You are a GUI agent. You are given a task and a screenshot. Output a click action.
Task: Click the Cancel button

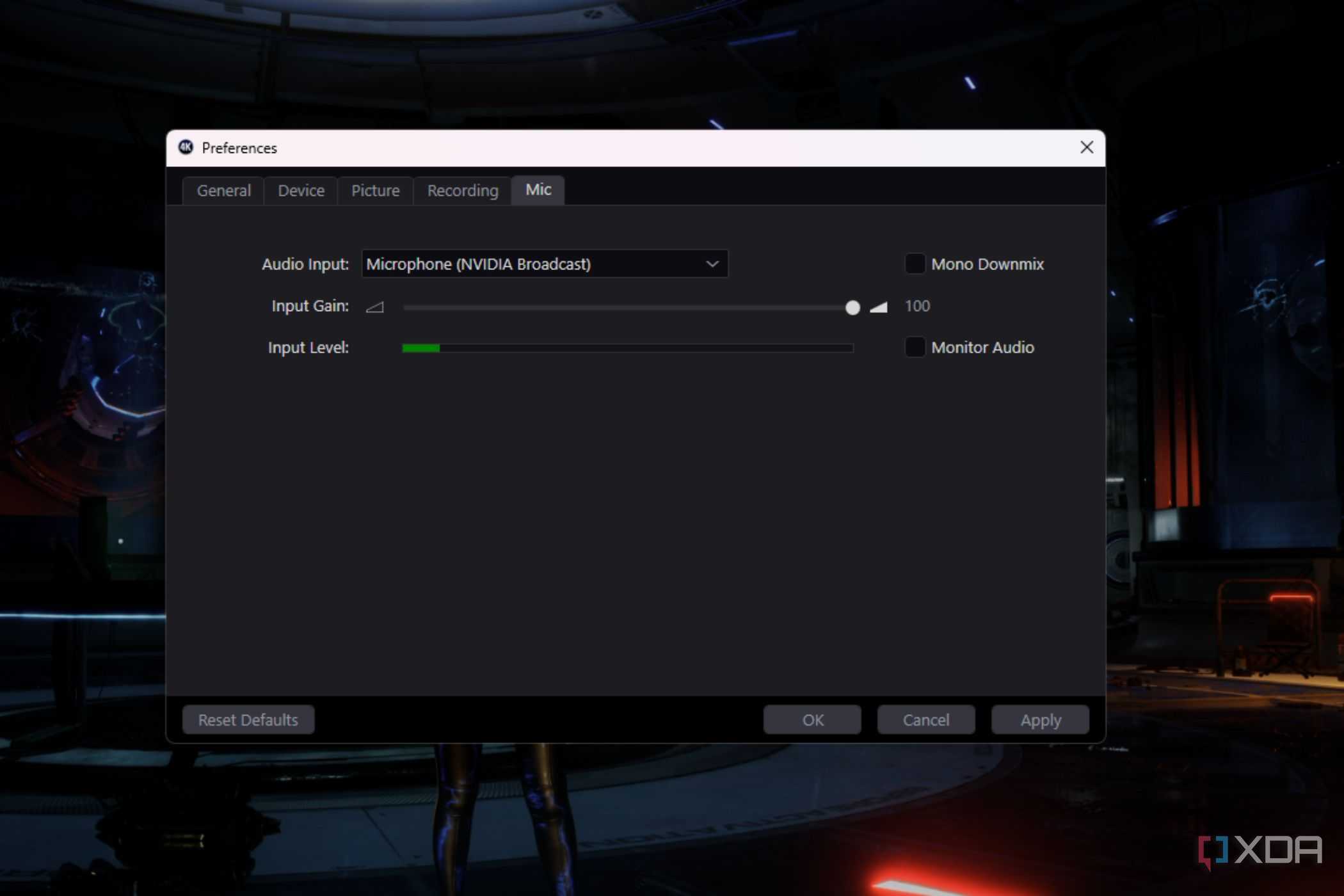click(926, 720)
